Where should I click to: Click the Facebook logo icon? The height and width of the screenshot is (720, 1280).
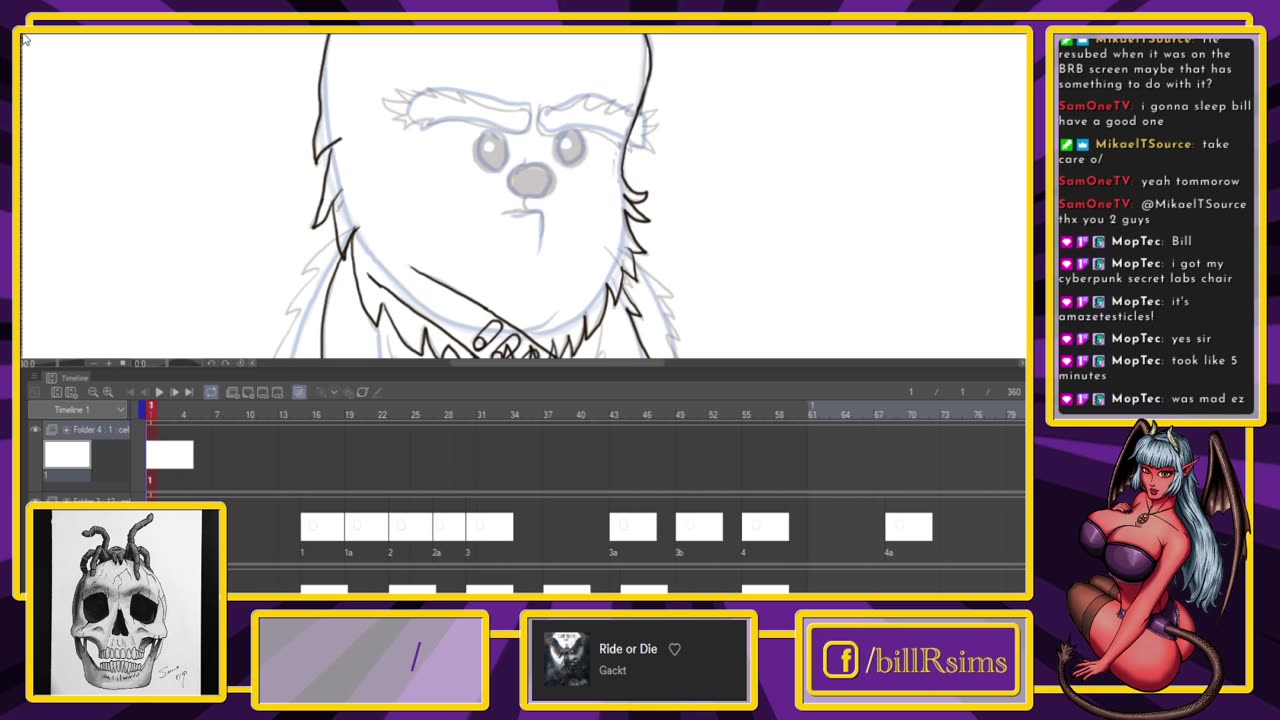click(x=840, y=660)
